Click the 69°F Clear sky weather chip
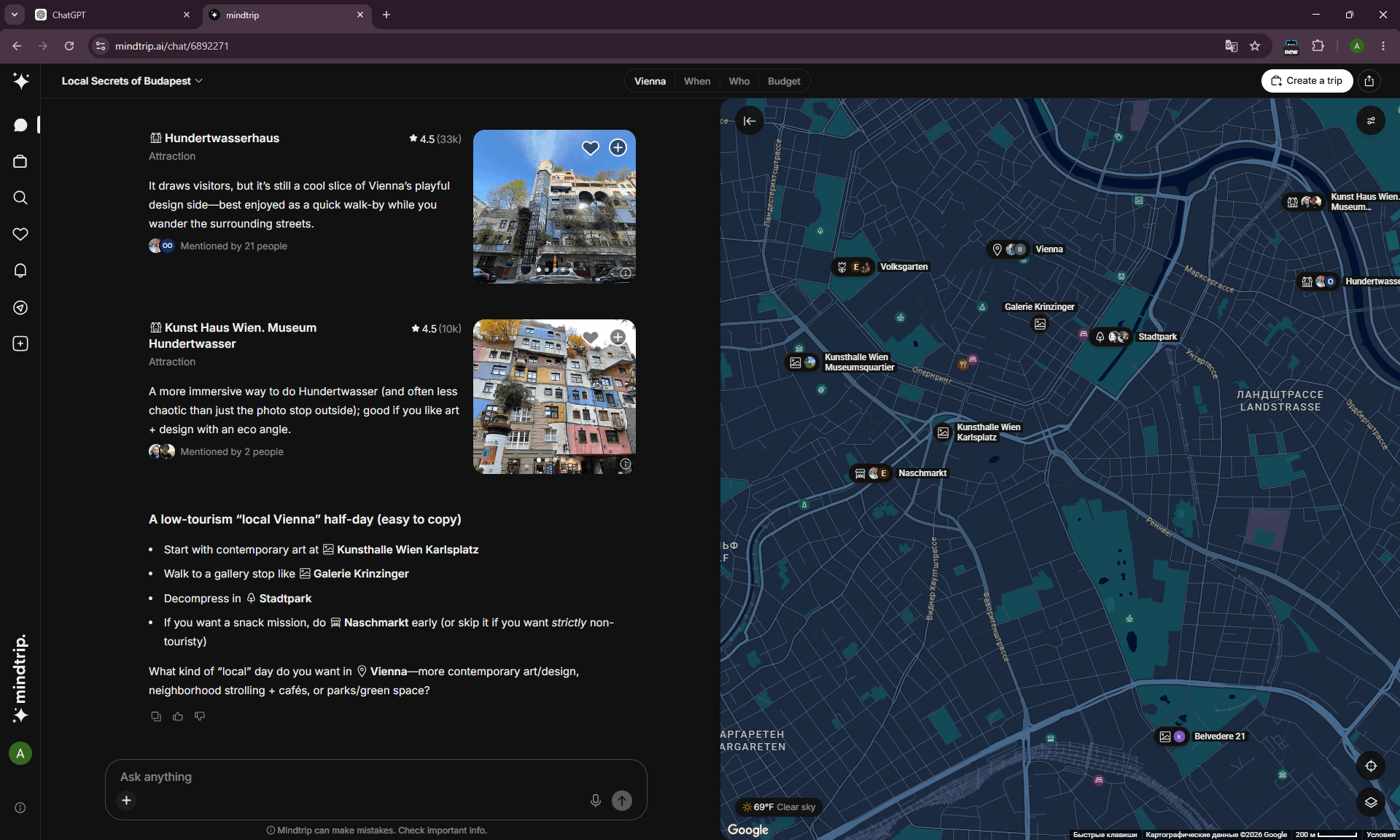The height and width of the screenshot is (840, 1400). point(779,807)
